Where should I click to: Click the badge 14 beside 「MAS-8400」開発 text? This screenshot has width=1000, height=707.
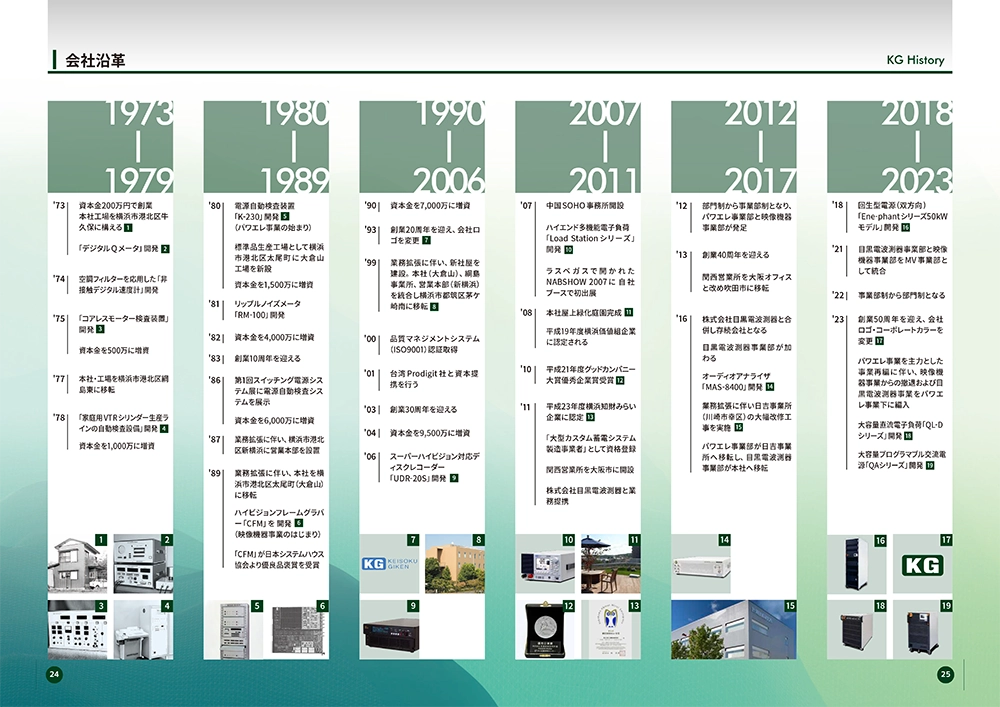(x=769, y=386)
